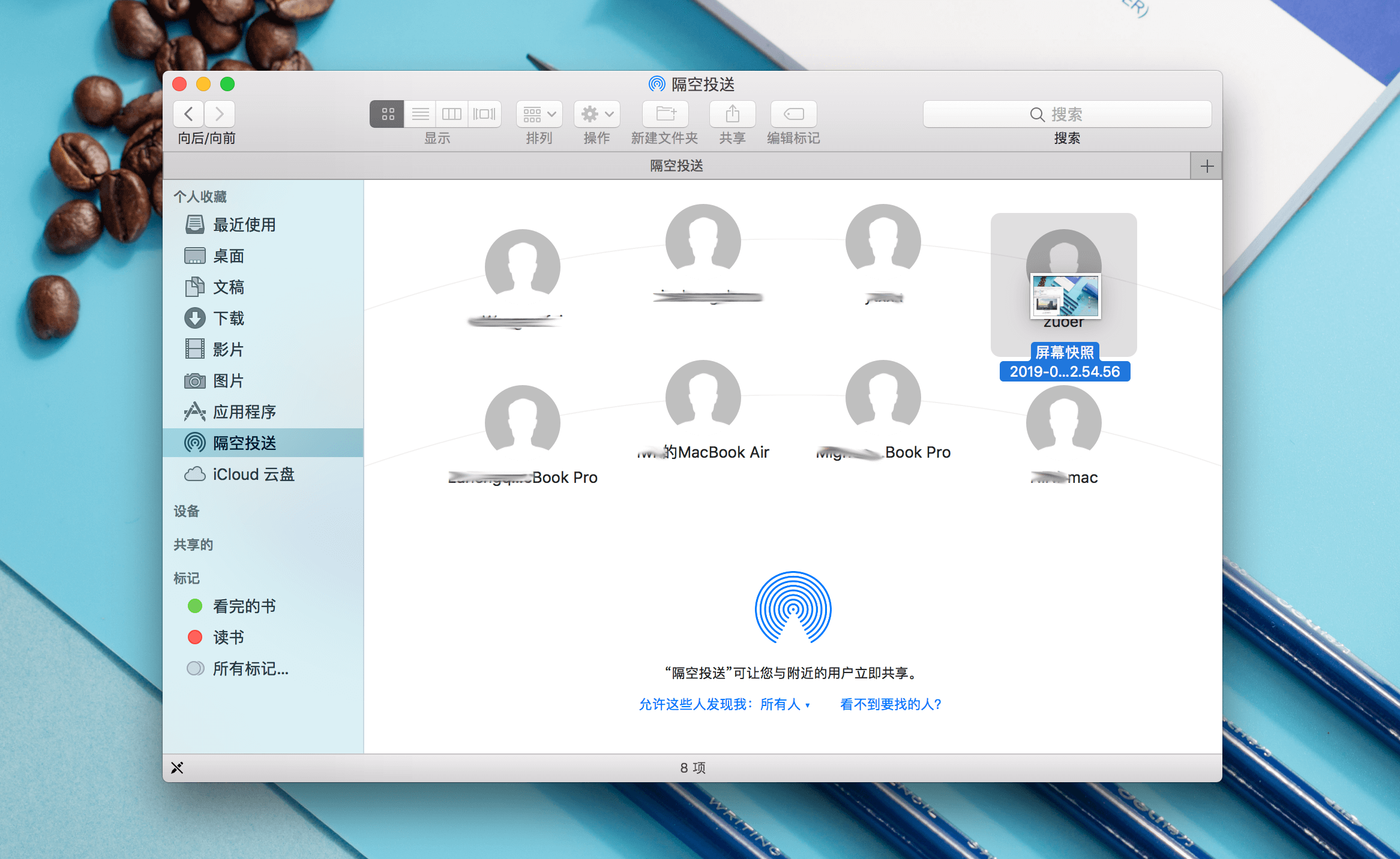
Task: Click the 看不到要找的人? link
Action: pyautogui.click(x=891, y=704)
